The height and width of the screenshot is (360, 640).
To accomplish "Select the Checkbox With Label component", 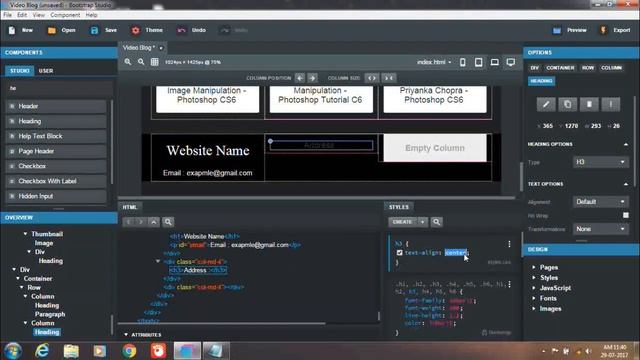I will 56,181.
